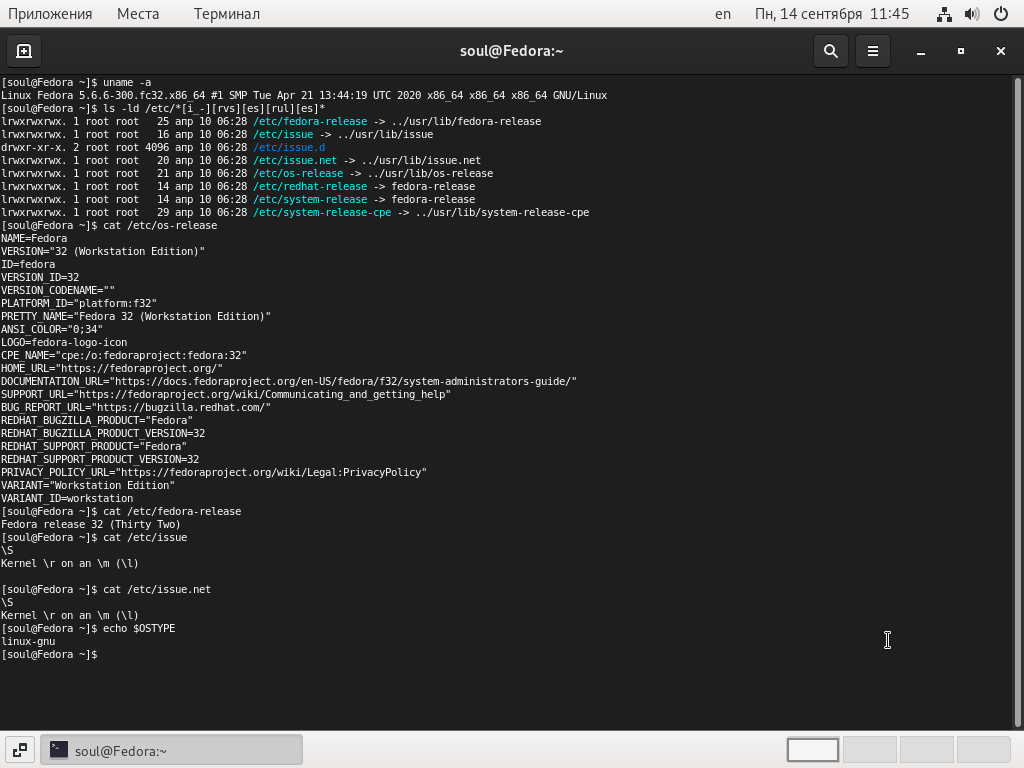Image resolution: width=1024 pixels, height=768 pixels.
Task: Click the PRETTY_NAME line
Action: click(136, 317)
